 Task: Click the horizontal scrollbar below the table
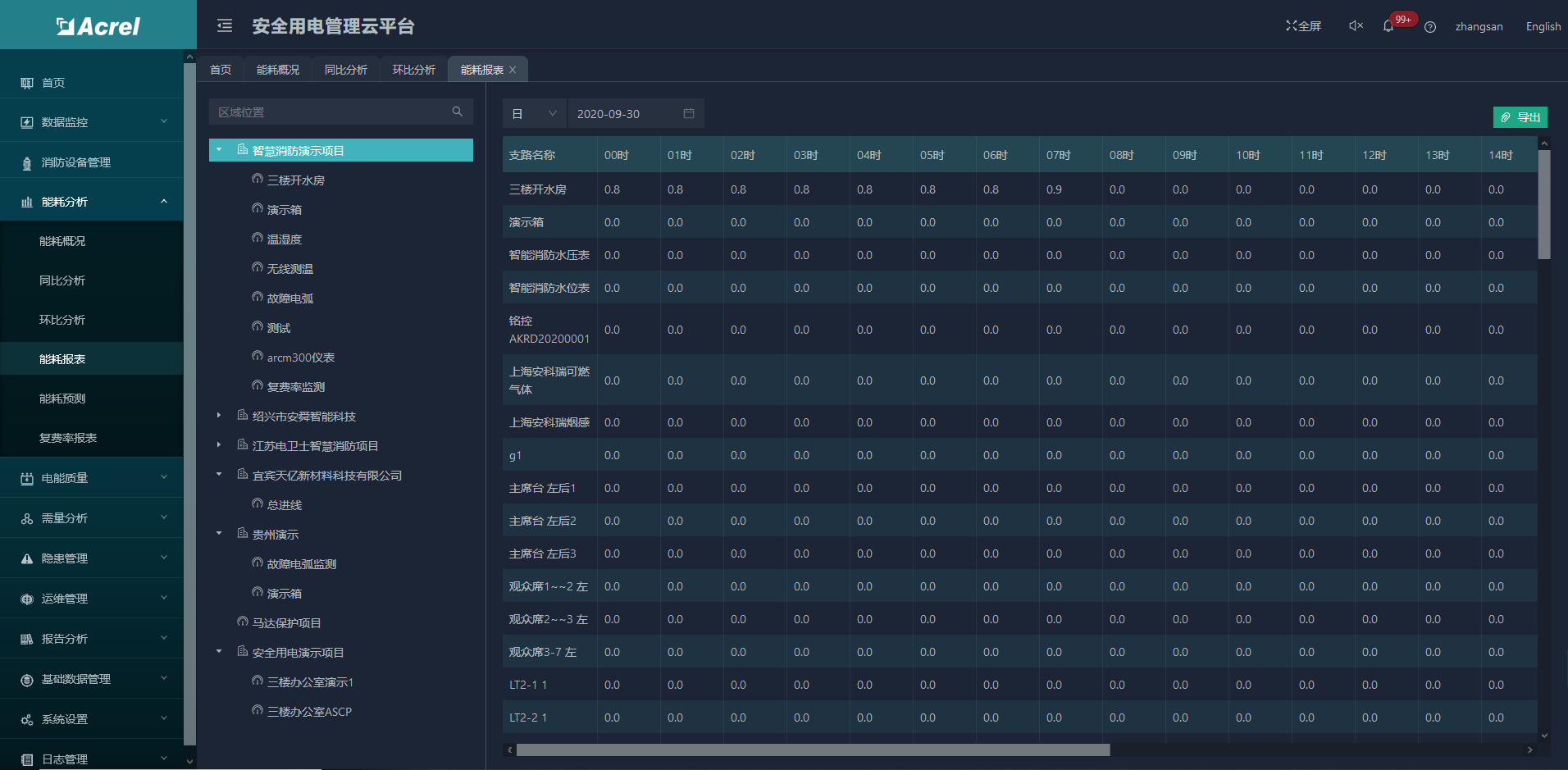(812, 749)
